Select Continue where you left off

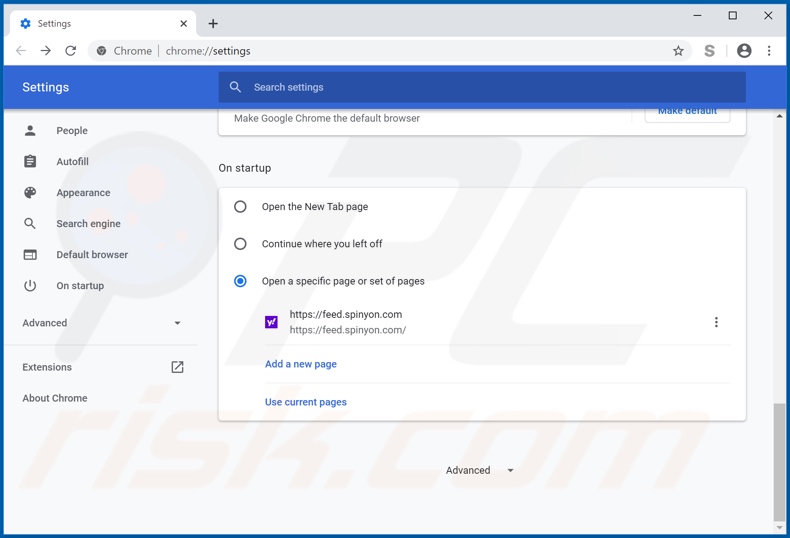(240, 244)
